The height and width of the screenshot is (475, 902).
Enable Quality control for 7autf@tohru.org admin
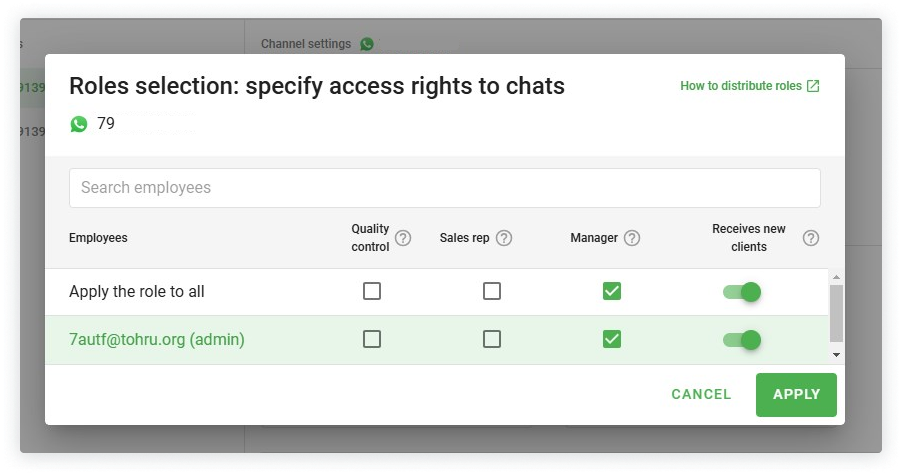tap(372, 339)
